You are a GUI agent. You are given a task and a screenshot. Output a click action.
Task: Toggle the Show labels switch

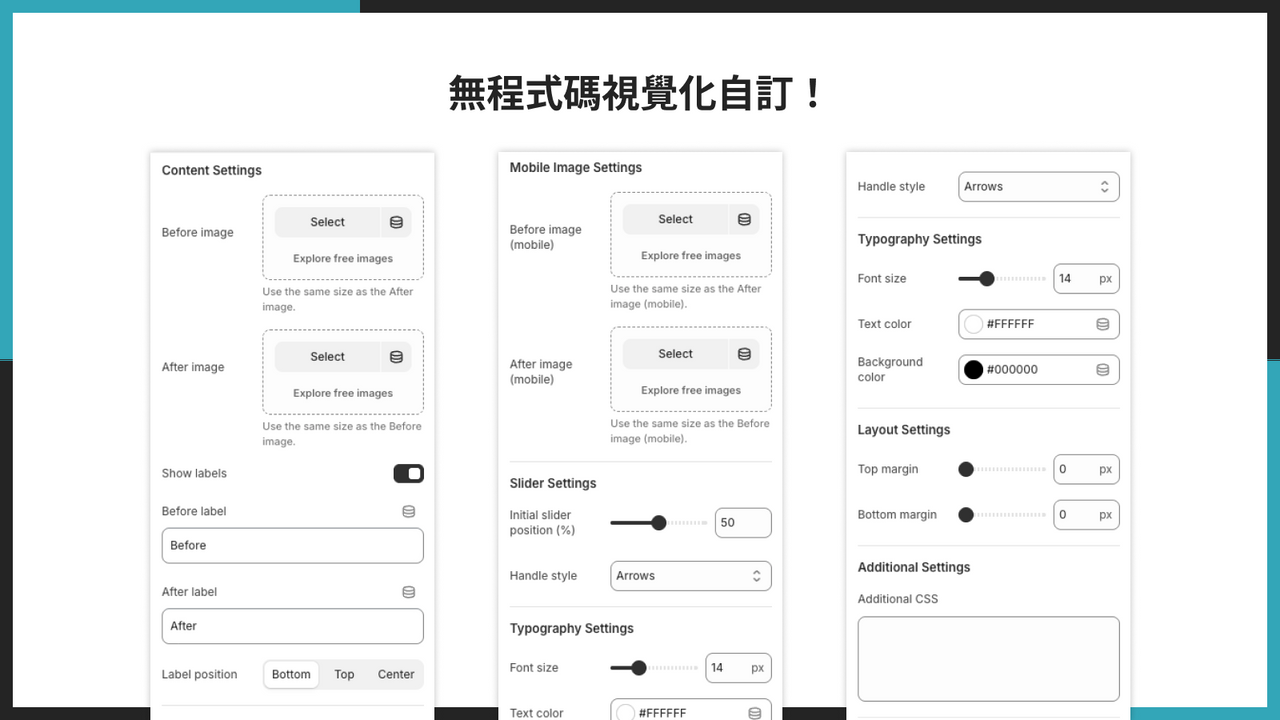pyautogui.click(x=408, y=473)
